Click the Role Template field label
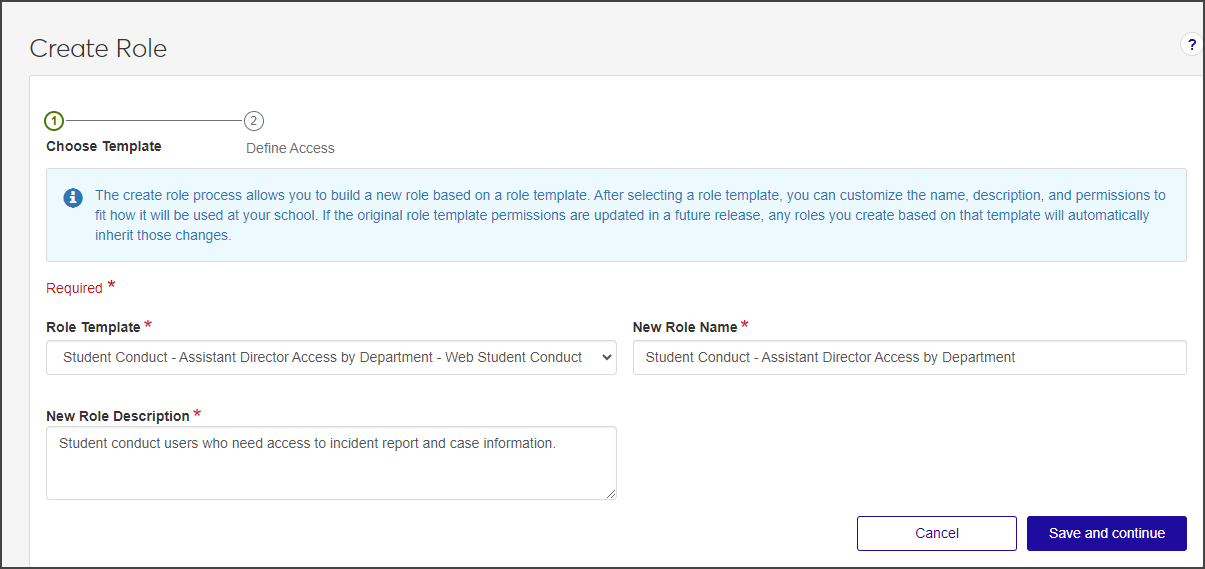 [x=93, y=327]
